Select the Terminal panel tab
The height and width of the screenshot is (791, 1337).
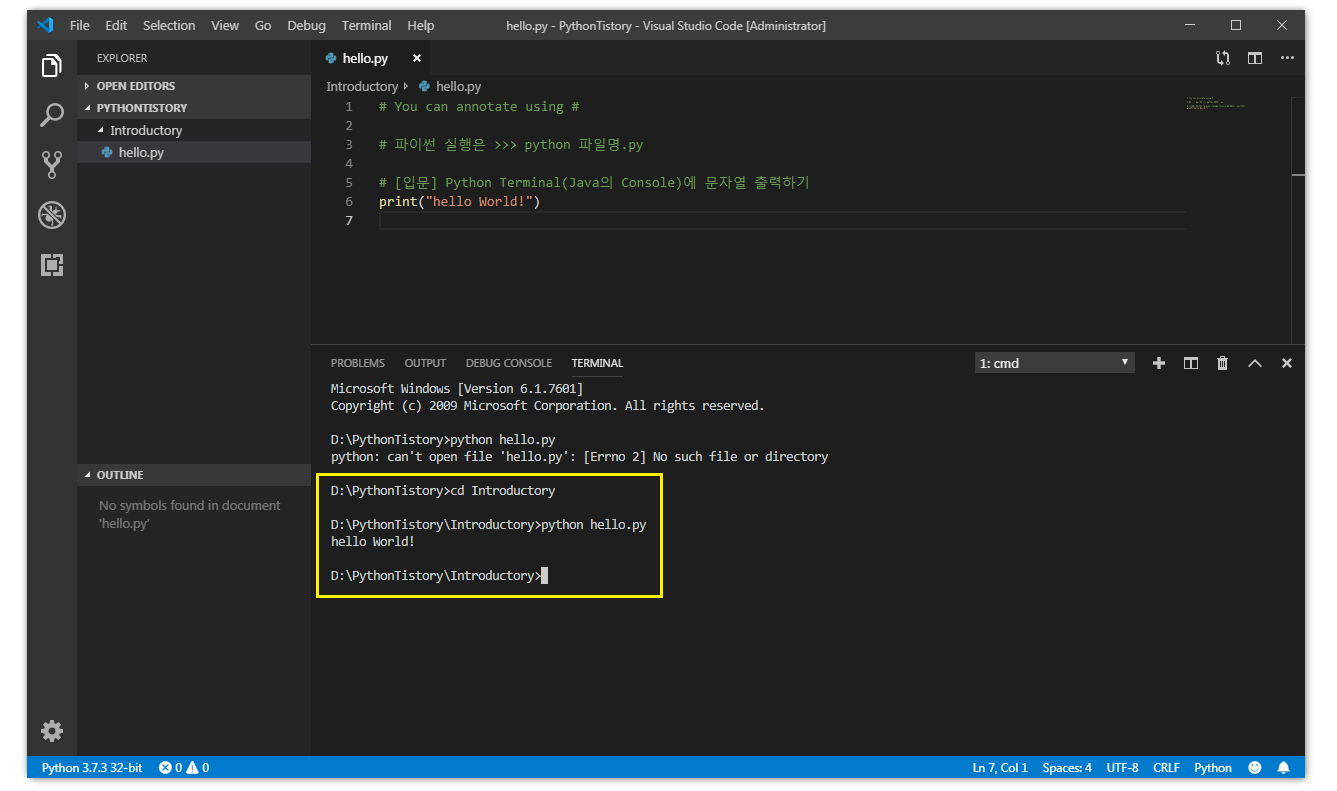(x=597, y=363)
